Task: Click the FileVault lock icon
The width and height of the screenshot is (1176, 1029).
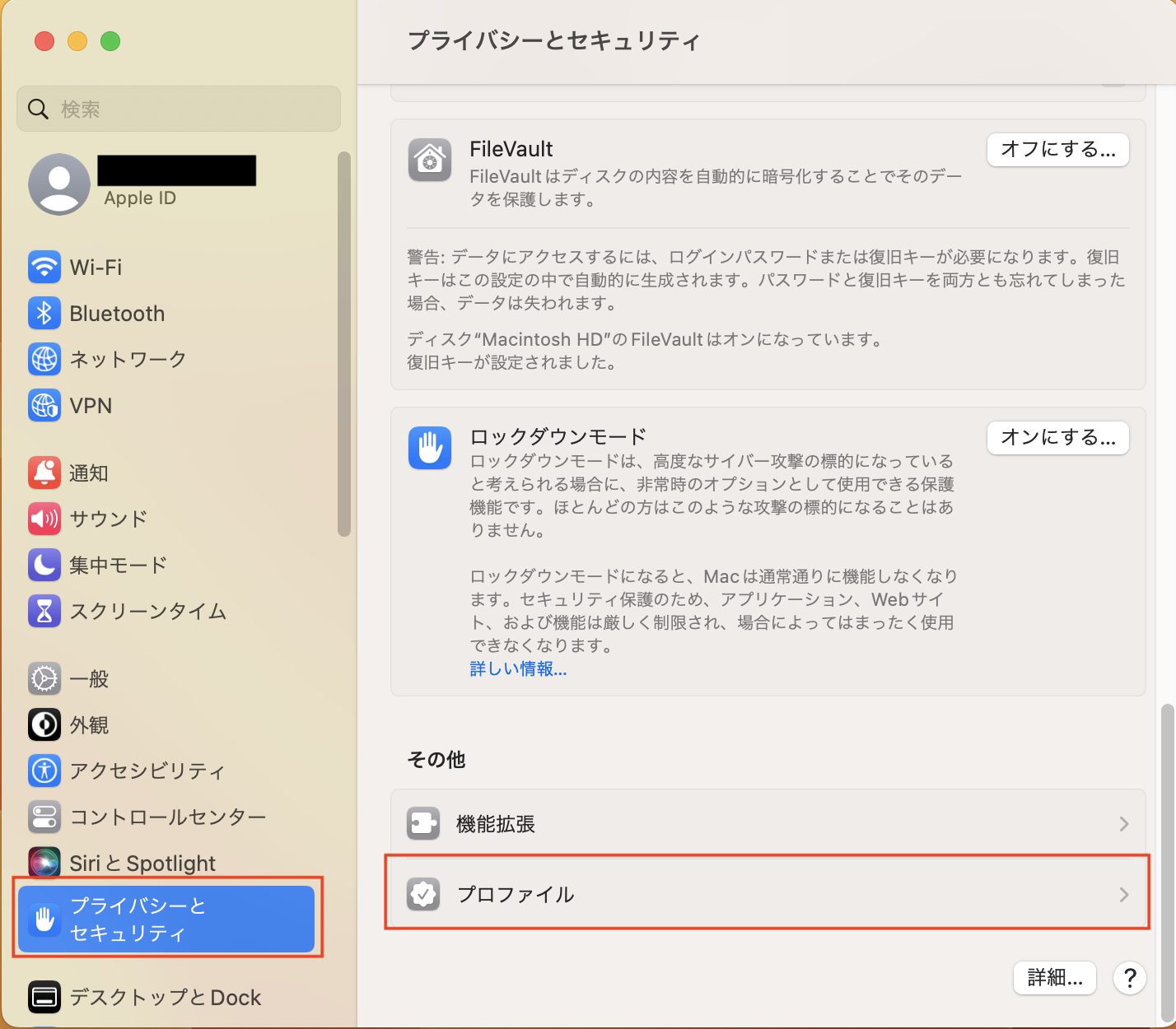Action: (429, 160)
